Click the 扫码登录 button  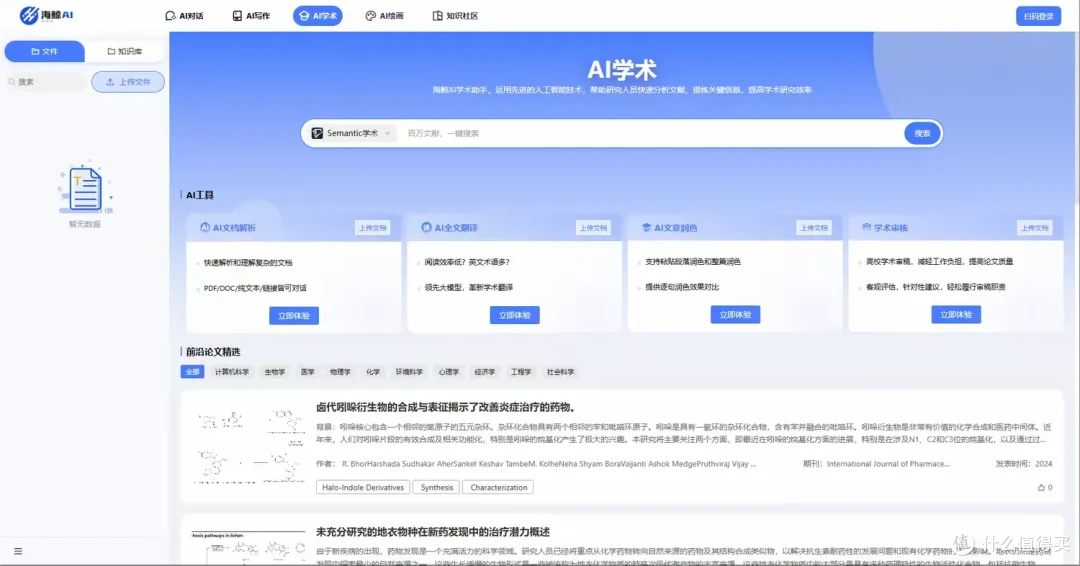coord(1038,16)
